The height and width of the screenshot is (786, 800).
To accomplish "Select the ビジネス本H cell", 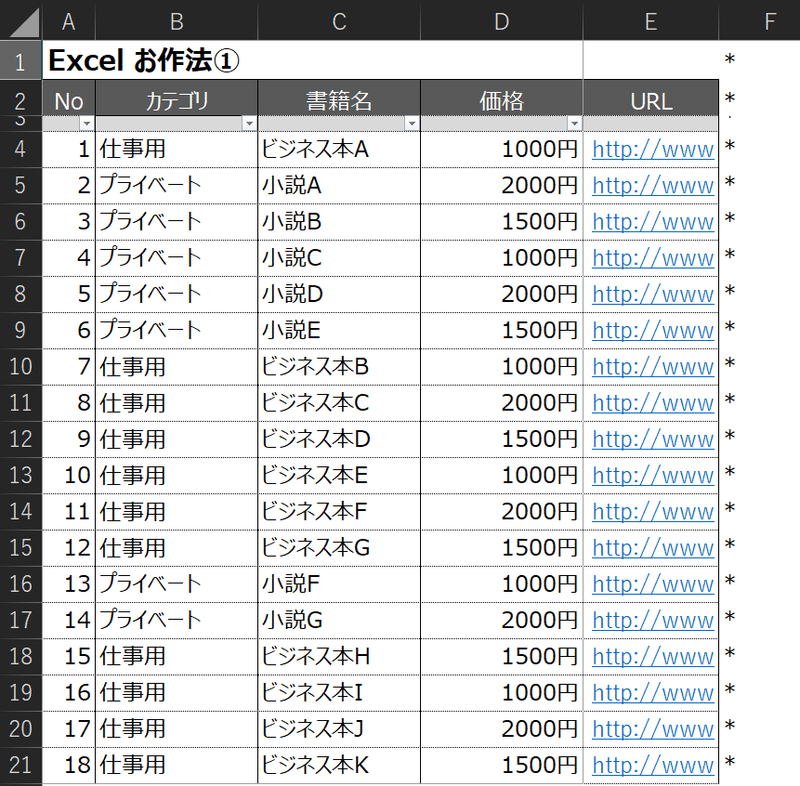I will pyautogui.click(x=339, y=656).
